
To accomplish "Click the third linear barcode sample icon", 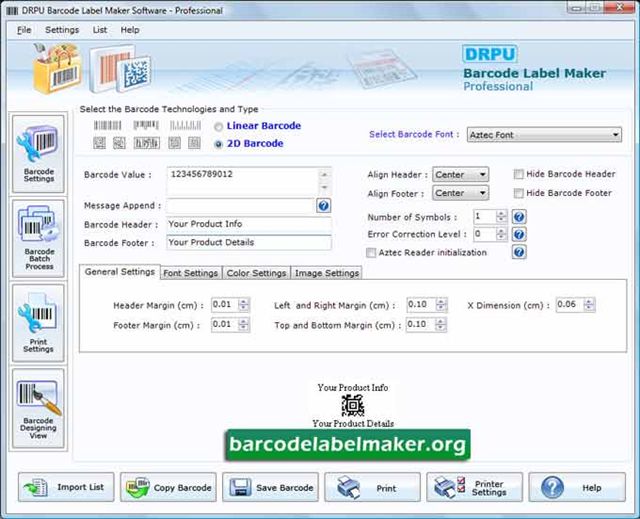I will (185, 125).
